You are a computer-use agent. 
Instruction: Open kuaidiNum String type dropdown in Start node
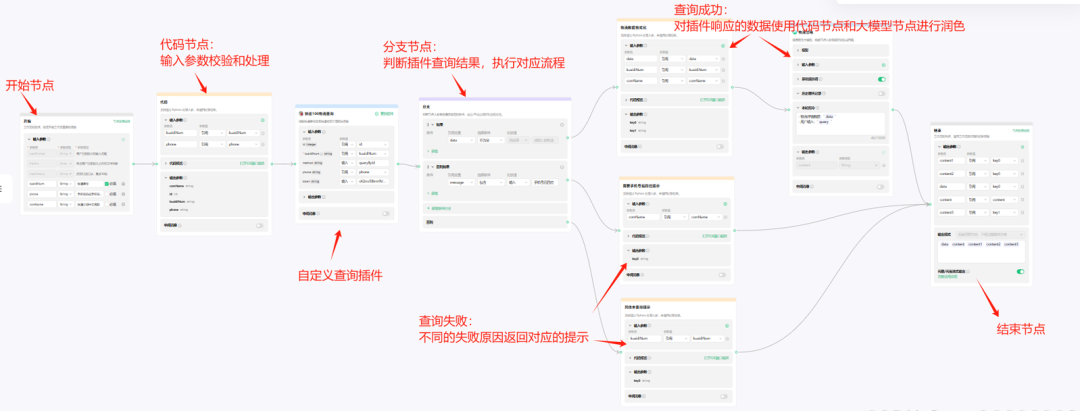click(65, 184)
